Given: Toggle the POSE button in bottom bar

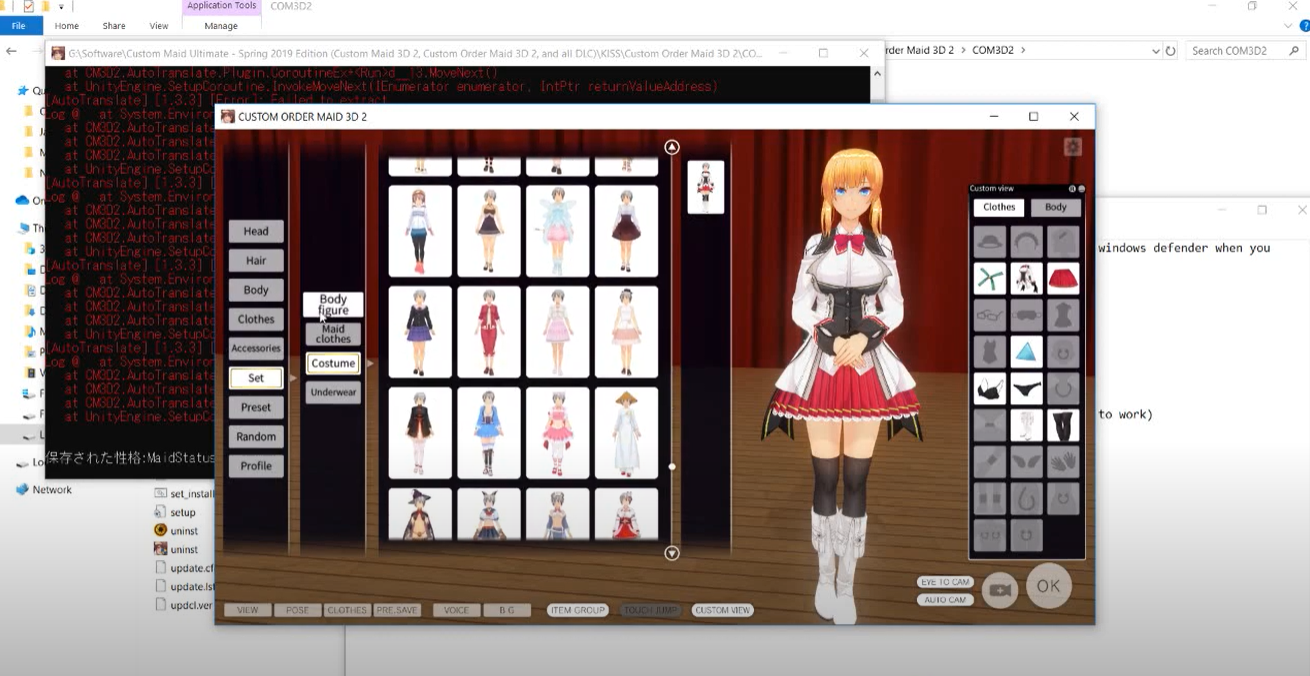Looking at the screenshot, I should tap(298, 610).
